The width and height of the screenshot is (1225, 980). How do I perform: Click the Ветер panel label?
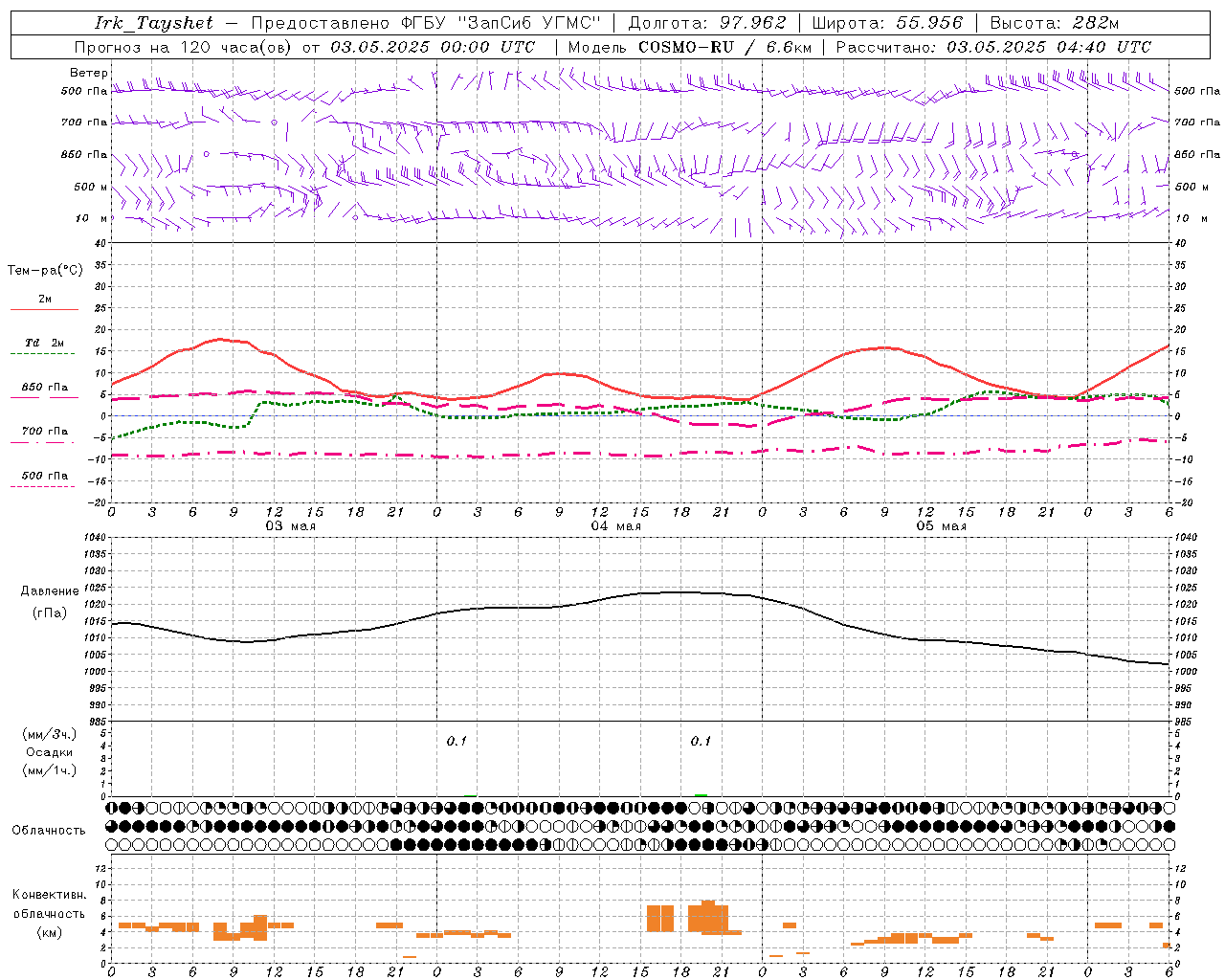click(89, 73)
